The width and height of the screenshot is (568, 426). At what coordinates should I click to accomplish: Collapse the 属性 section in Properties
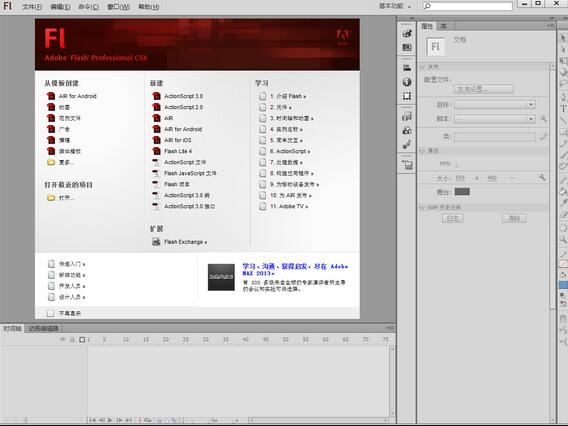pos(422,151)
